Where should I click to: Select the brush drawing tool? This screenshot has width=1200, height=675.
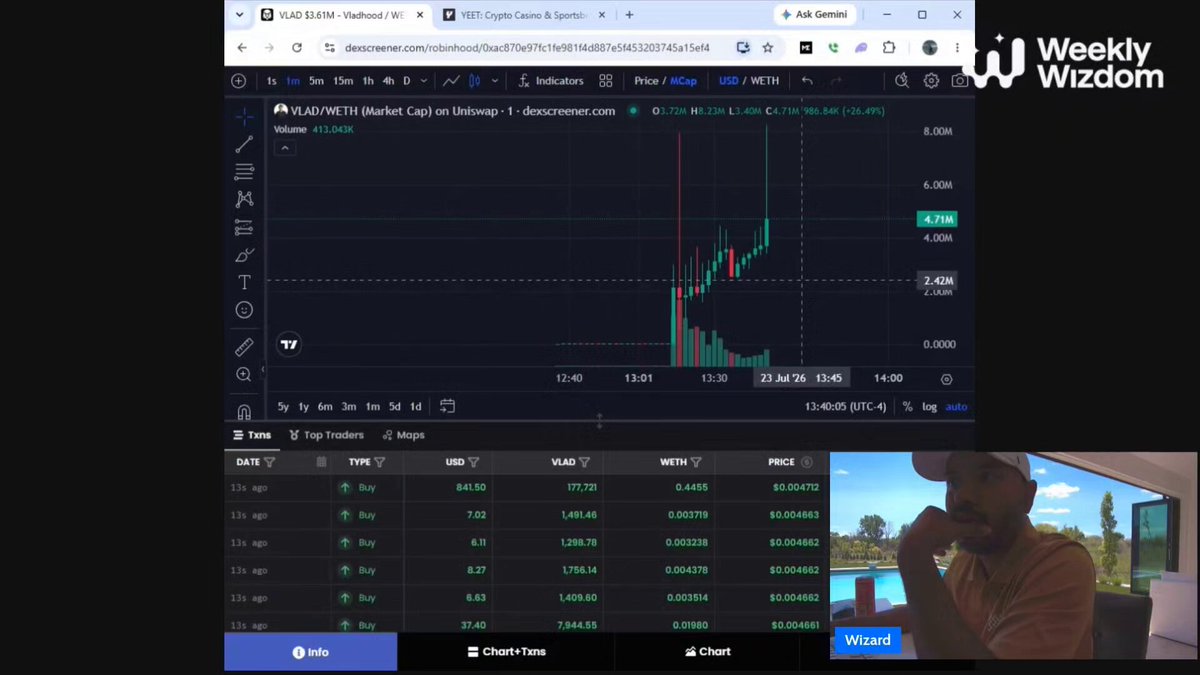[244, 255]
